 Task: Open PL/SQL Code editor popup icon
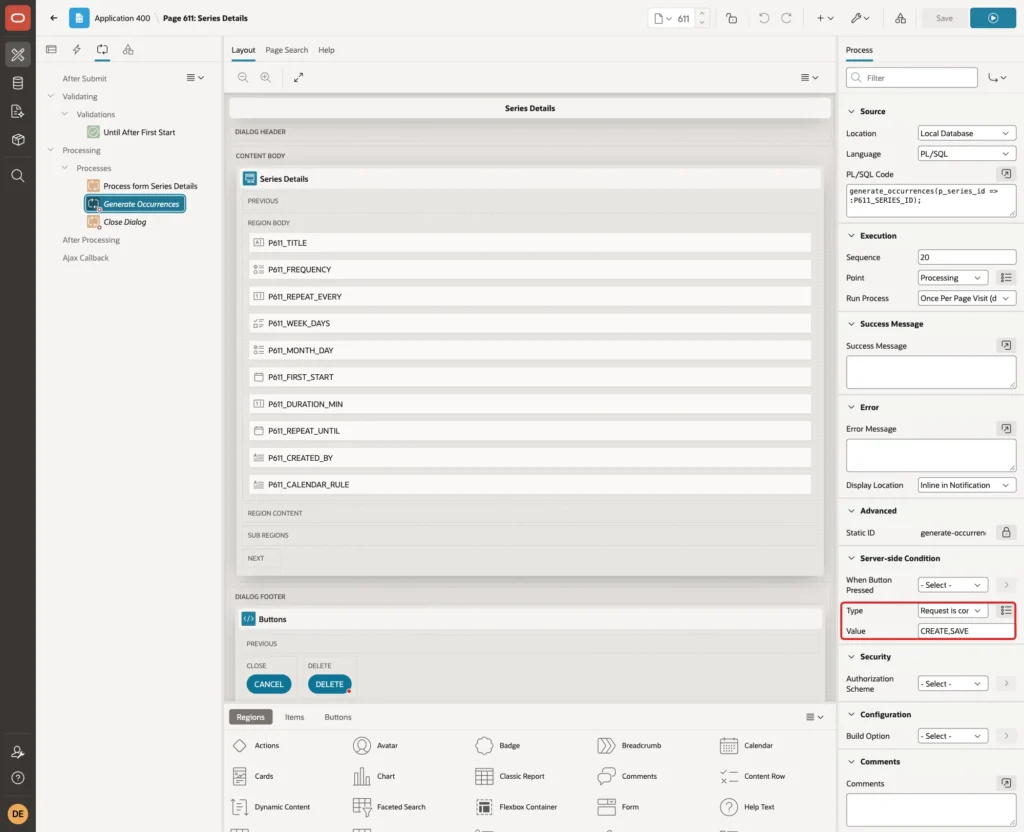click(x=1006, y=174)
